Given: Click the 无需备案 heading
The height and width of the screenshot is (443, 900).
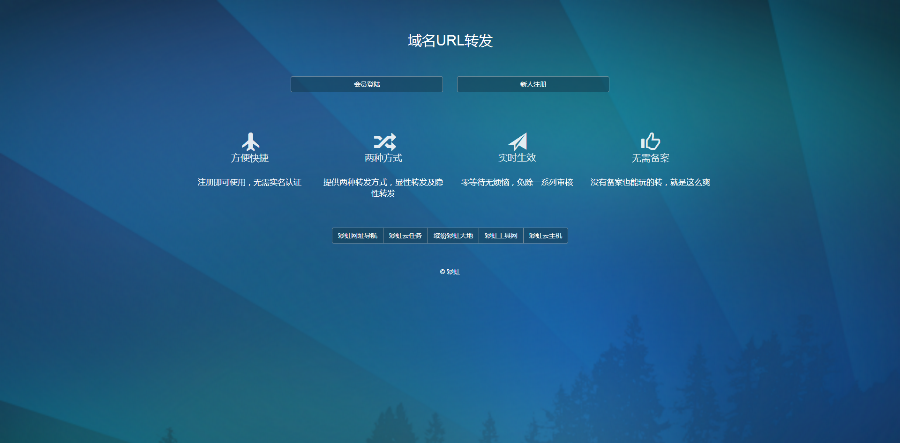Looking at the screenshot, I should tap(650, 158).
